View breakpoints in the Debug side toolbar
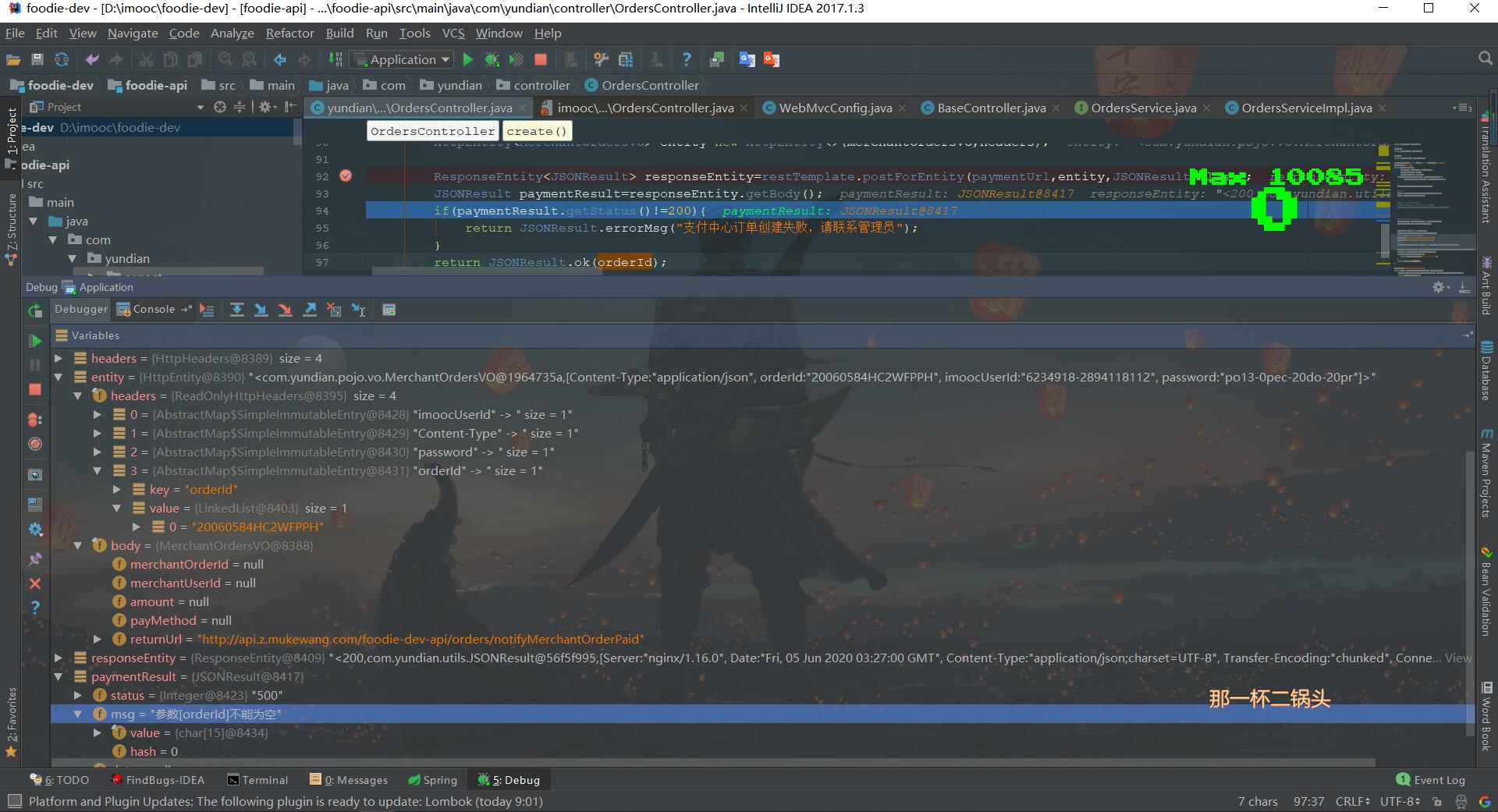 coord(35,420)
